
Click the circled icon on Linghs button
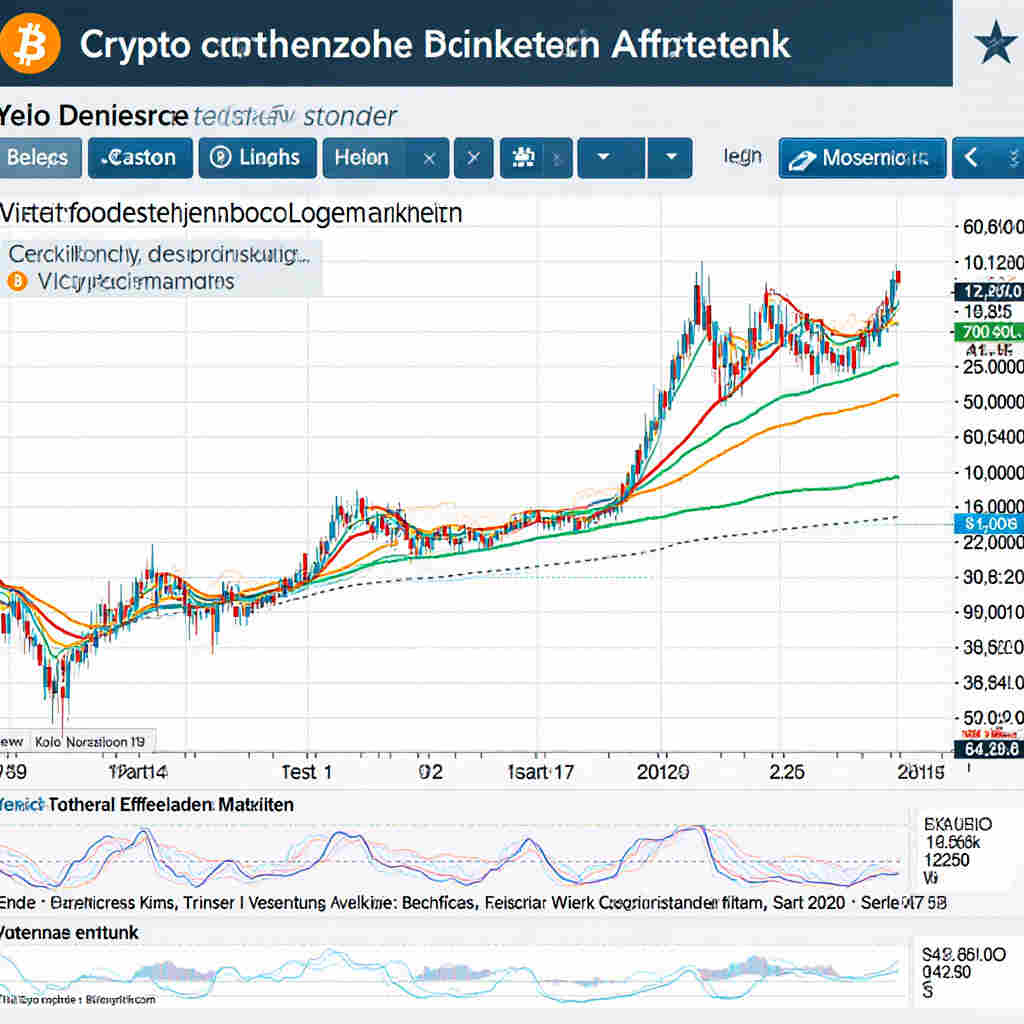click(x=221, y=158)
